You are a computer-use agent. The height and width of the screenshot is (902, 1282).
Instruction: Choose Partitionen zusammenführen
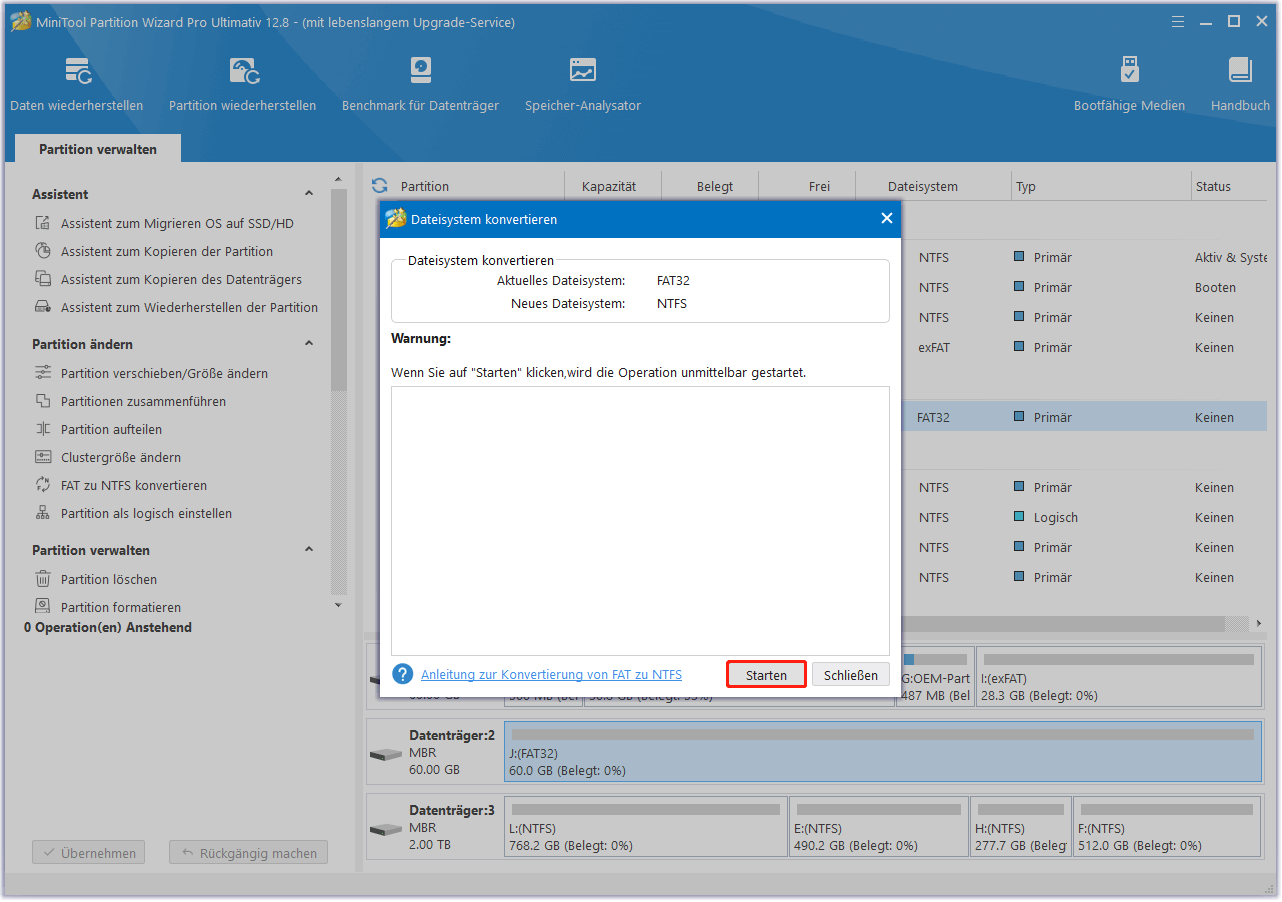pyautogui.click(x=143, y=401)
